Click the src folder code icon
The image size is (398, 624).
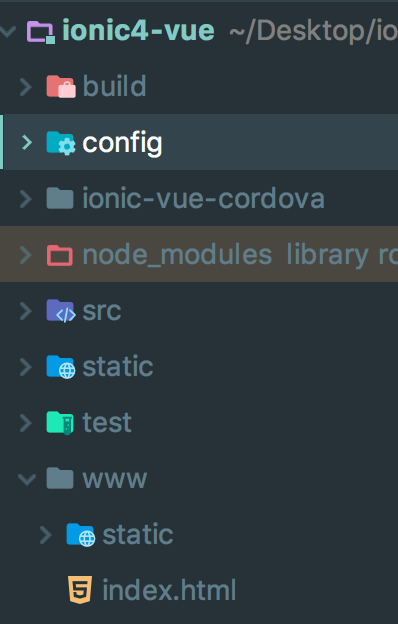(x=60, y=310)
